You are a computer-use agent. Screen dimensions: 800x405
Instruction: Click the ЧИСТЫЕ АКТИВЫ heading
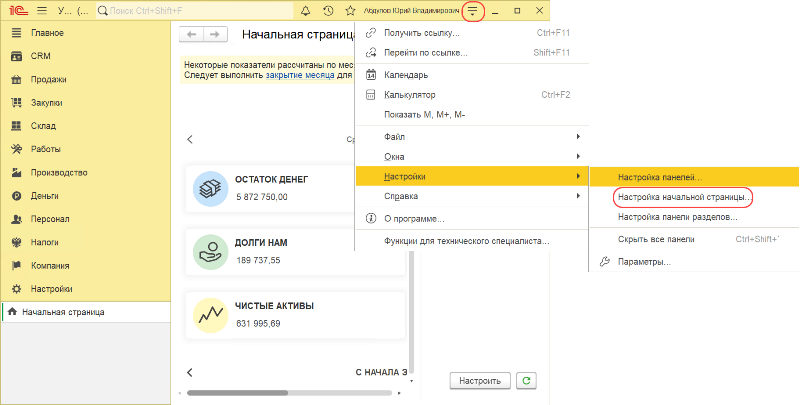coord(274,306)
